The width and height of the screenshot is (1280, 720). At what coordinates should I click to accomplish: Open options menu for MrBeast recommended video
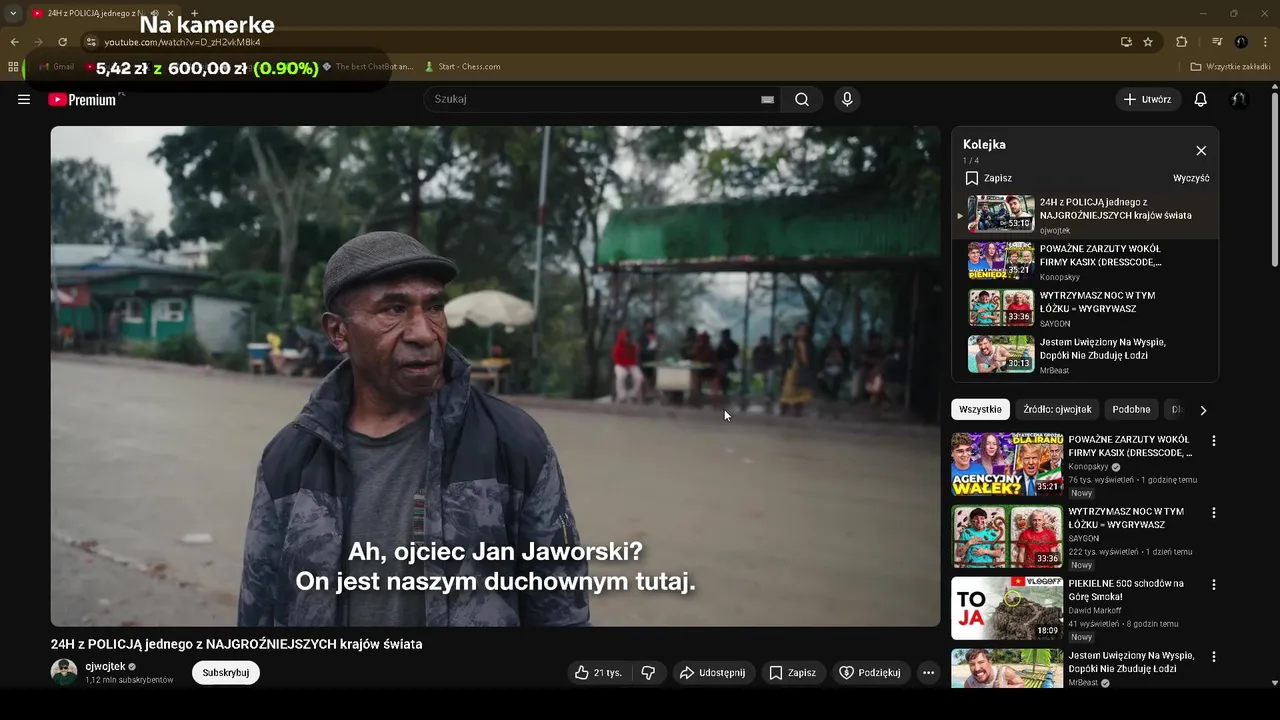point(1214,657)
